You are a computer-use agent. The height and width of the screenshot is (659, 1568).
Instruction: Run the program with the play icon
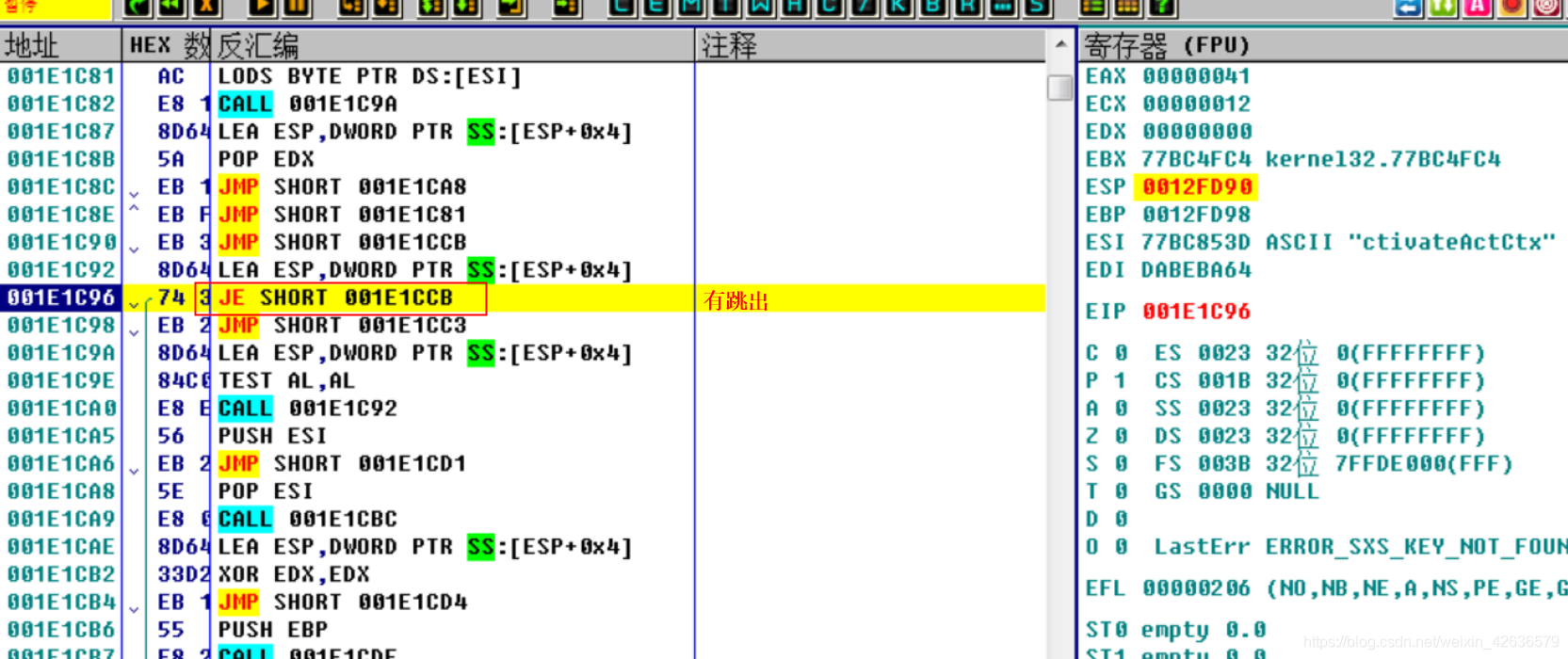(x=262, y=8)
